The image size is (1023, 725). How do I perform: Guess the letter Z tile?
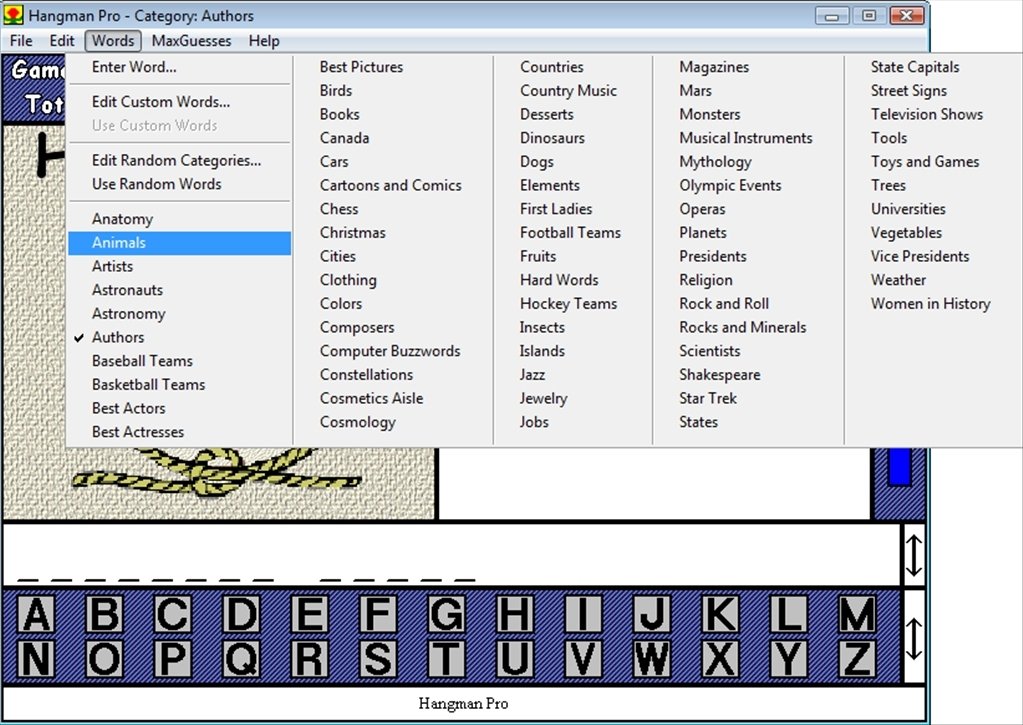(x=856, y=659)
